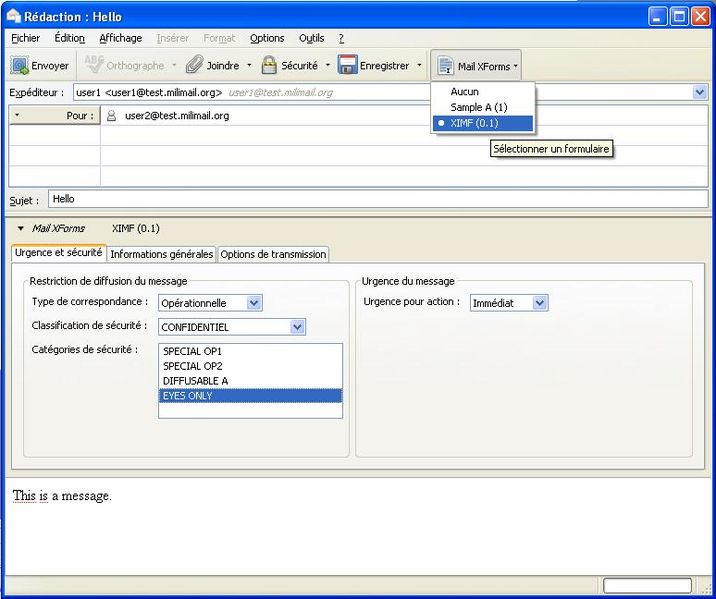The image size is (716, 599).
Task: Click into the message body text
Action: pyautogui.click(x=62, y=496)
